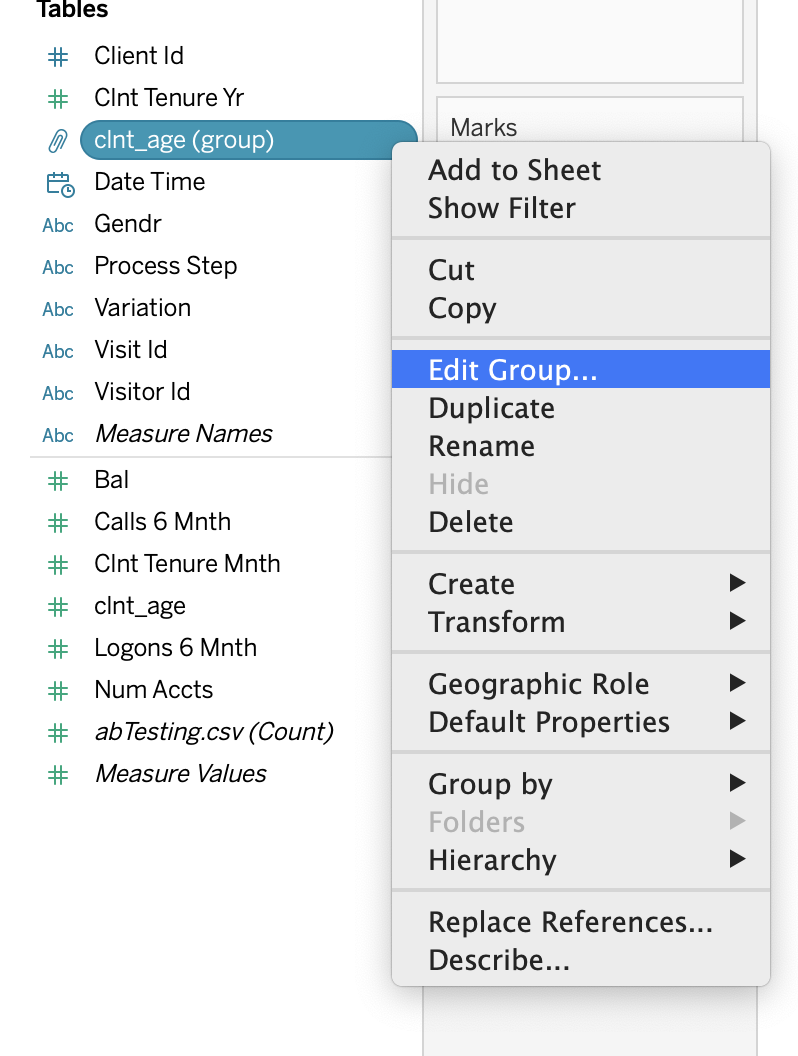Click the number icon next to Num Accts

point(58,691)
